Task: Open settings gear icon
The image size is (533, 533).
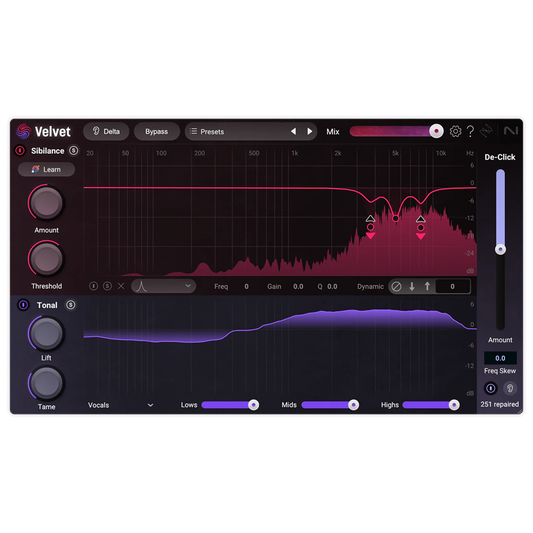Action: (x=455, y=131)
